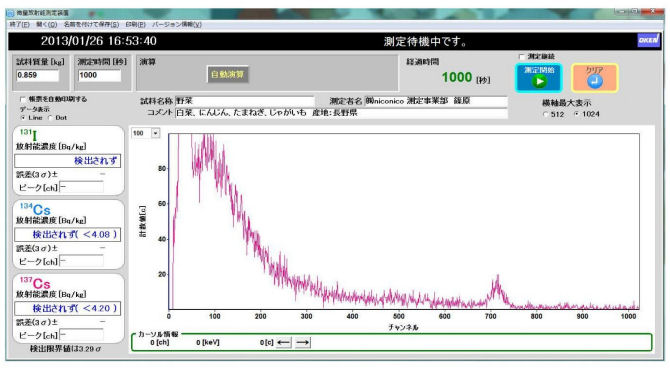
Task: Set horizontal axis maximum to 1024
Action: (576, 114)
